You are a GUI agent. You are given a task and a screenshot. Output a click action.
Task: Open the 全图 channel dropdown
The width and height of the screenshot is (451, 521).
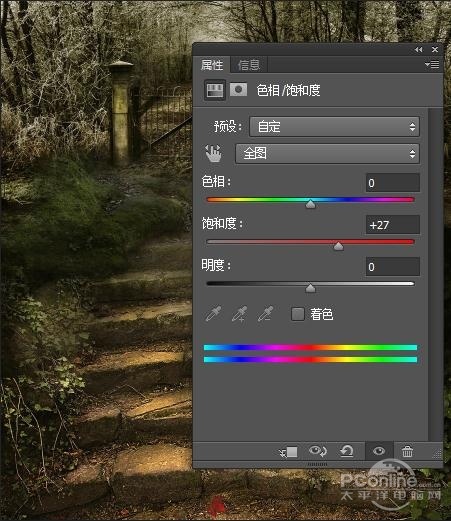(327, 153)
